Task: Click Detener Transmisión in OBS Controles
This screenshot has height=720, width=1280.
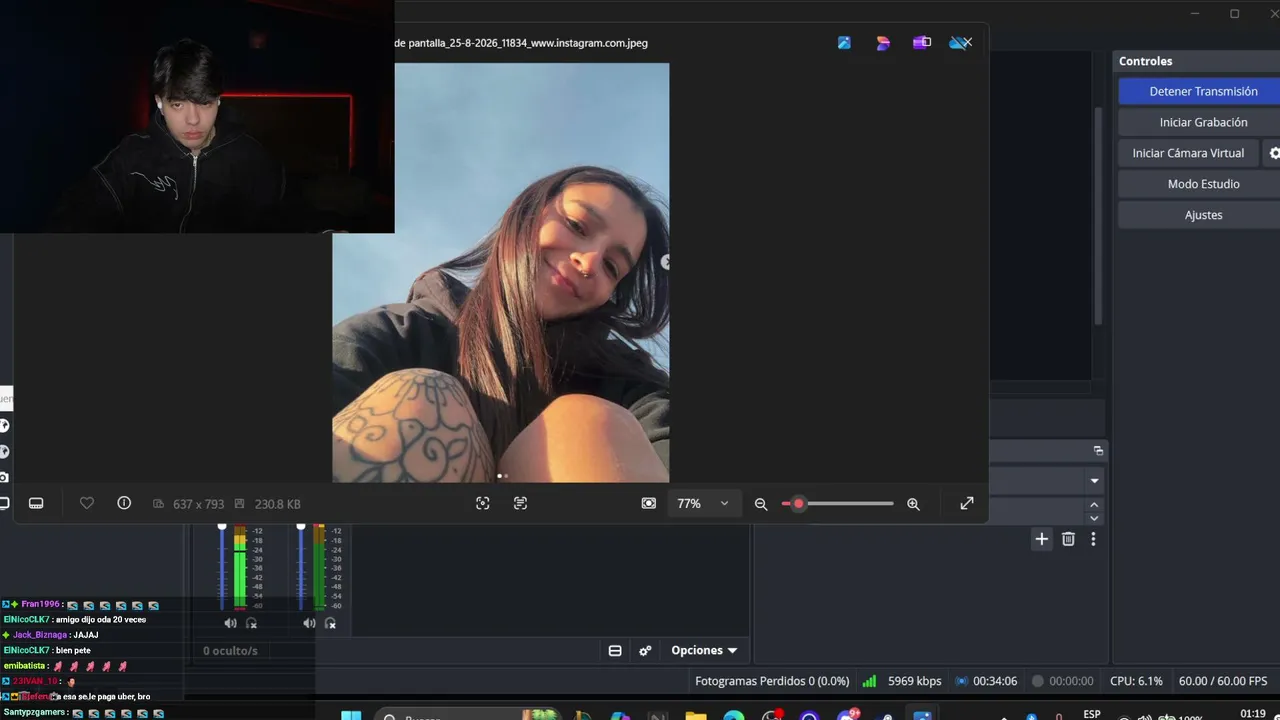Action: click(x=1203, y=91)
